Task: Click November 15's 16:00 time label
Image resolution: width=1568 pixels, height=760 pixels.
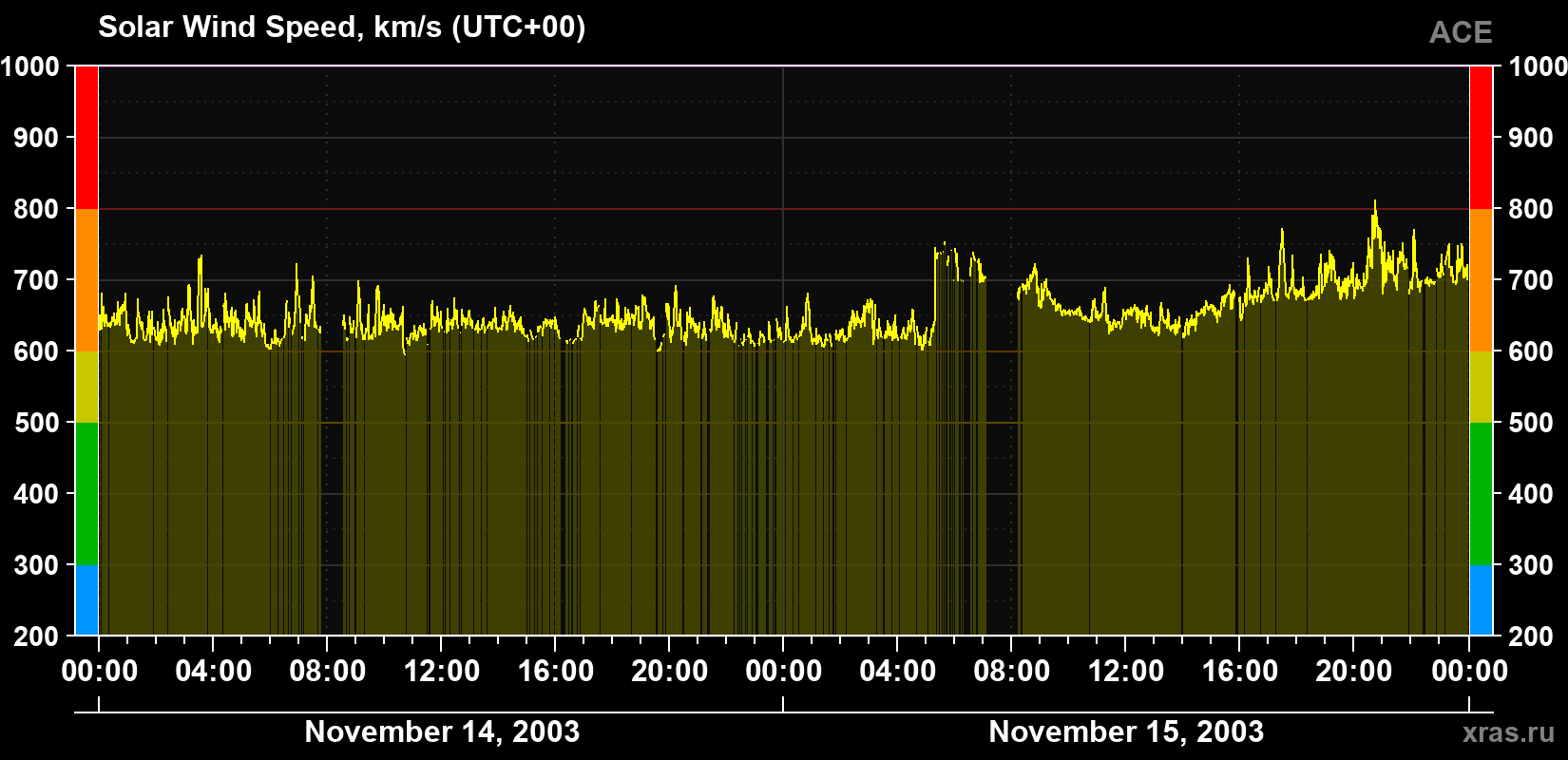Action: 1240,672
